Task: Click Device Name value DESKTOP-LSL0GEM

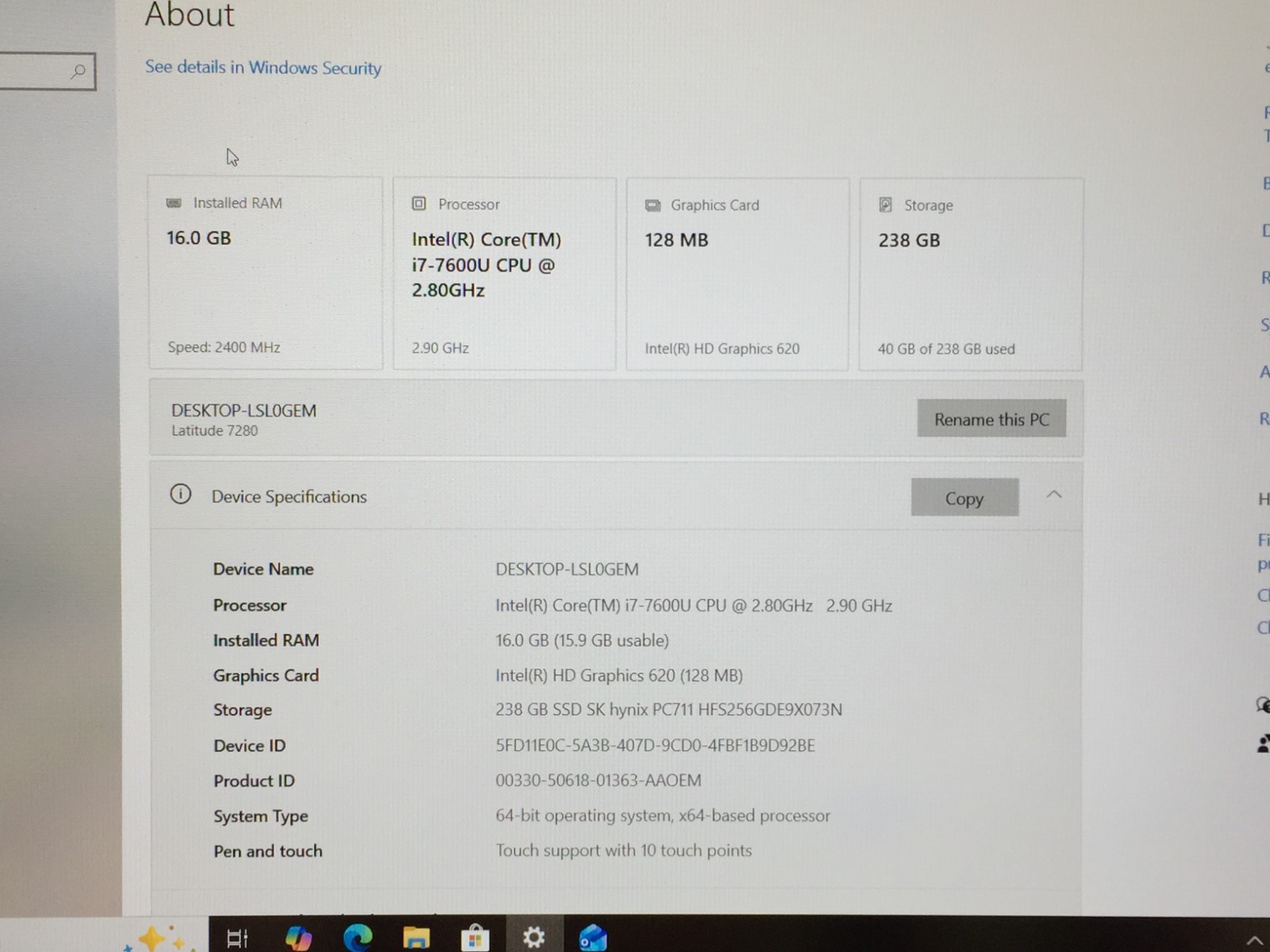Action: coord(567,569)
